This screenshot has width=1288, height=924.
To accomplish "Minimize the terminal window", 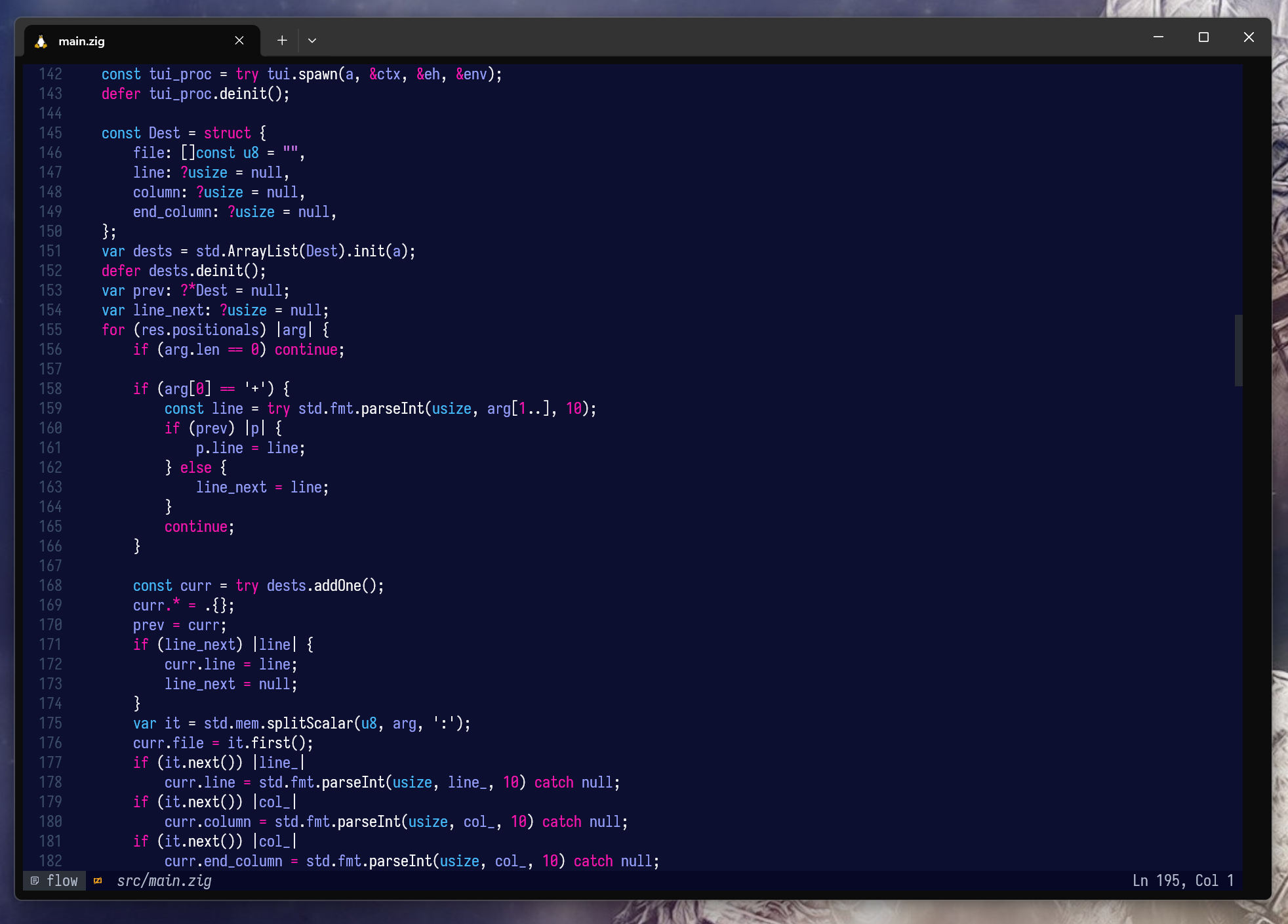I will 1158,37.
